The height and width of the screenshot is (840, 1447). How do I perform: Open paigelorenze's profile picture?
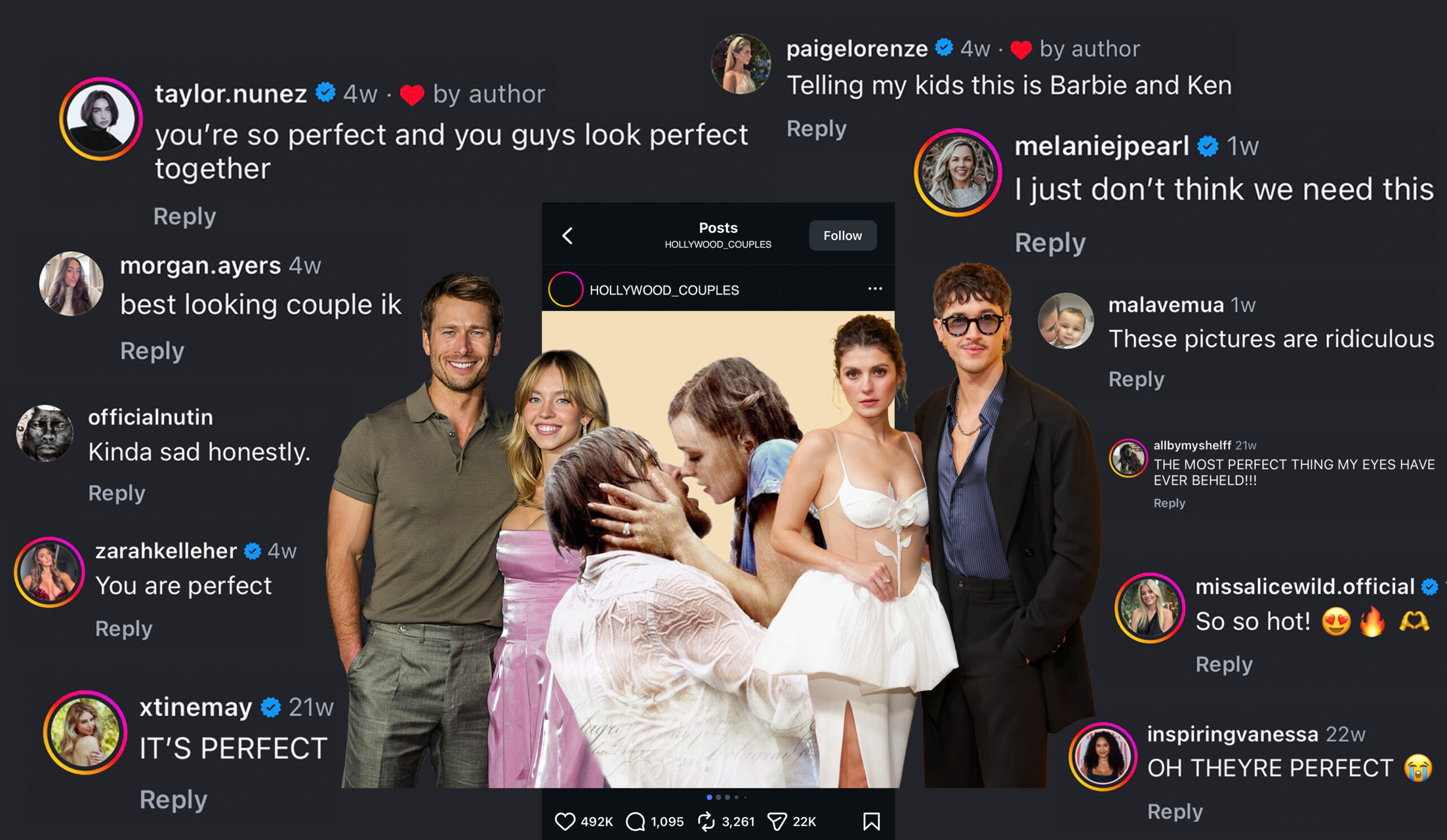[x=740, y=64]
